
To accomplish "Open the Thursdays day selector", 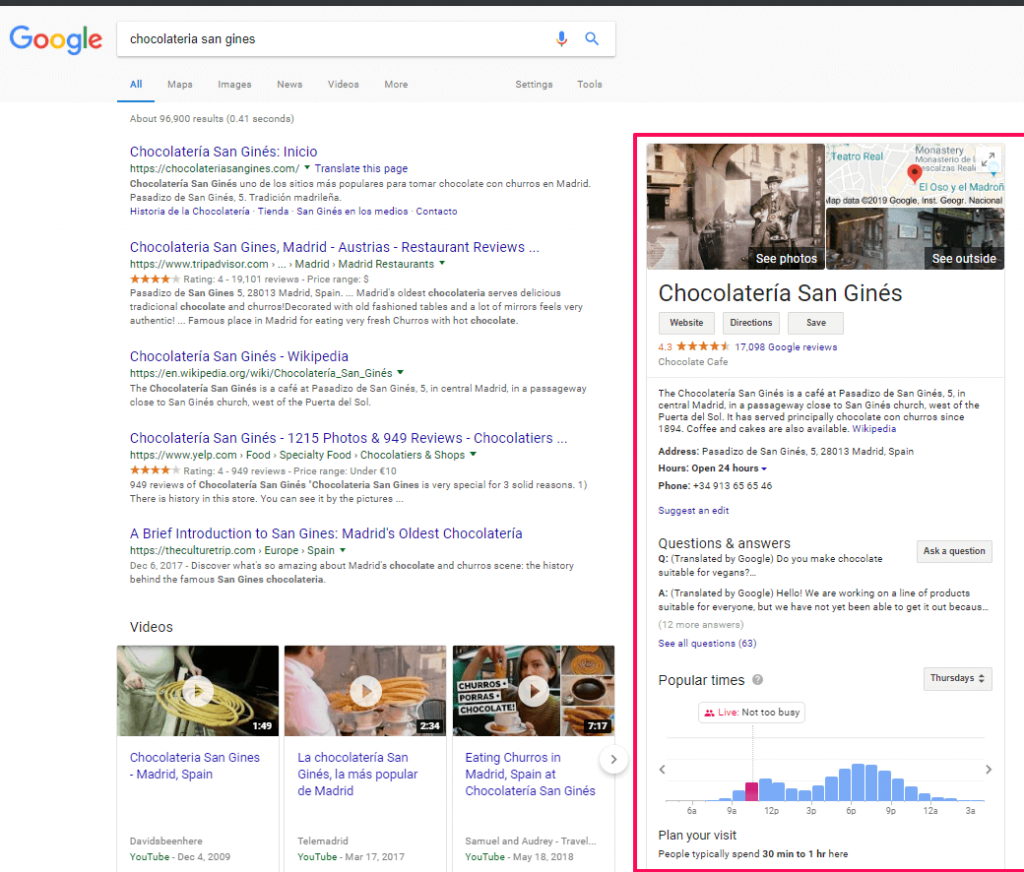I will click(x=957, y=678).
